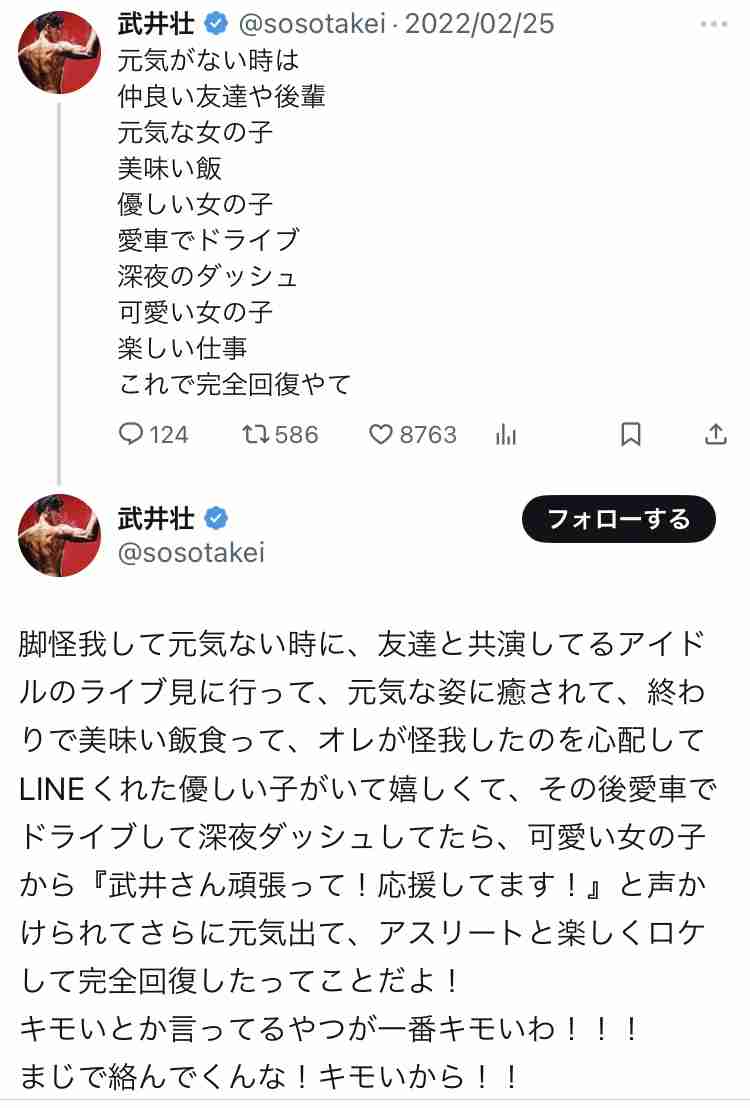Open the second tweet's profile avatar
750x1108 pixels.
click(59, 535)
